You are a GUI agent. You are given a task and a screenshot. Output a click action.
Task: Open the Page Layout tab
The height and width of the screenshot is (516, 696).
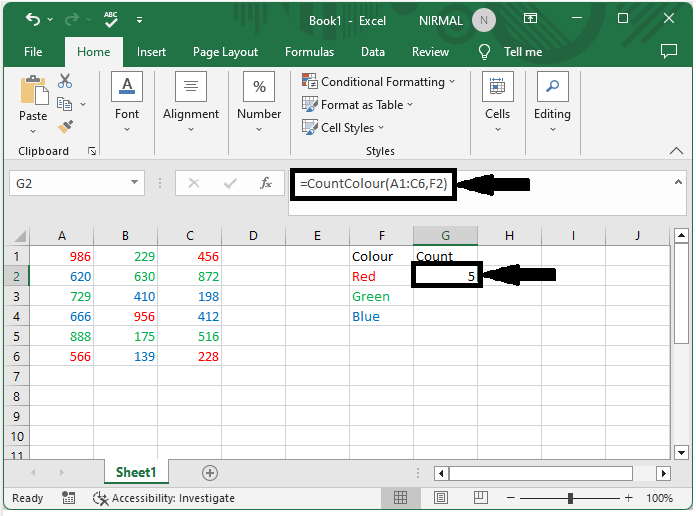click(x=225, y=52)
